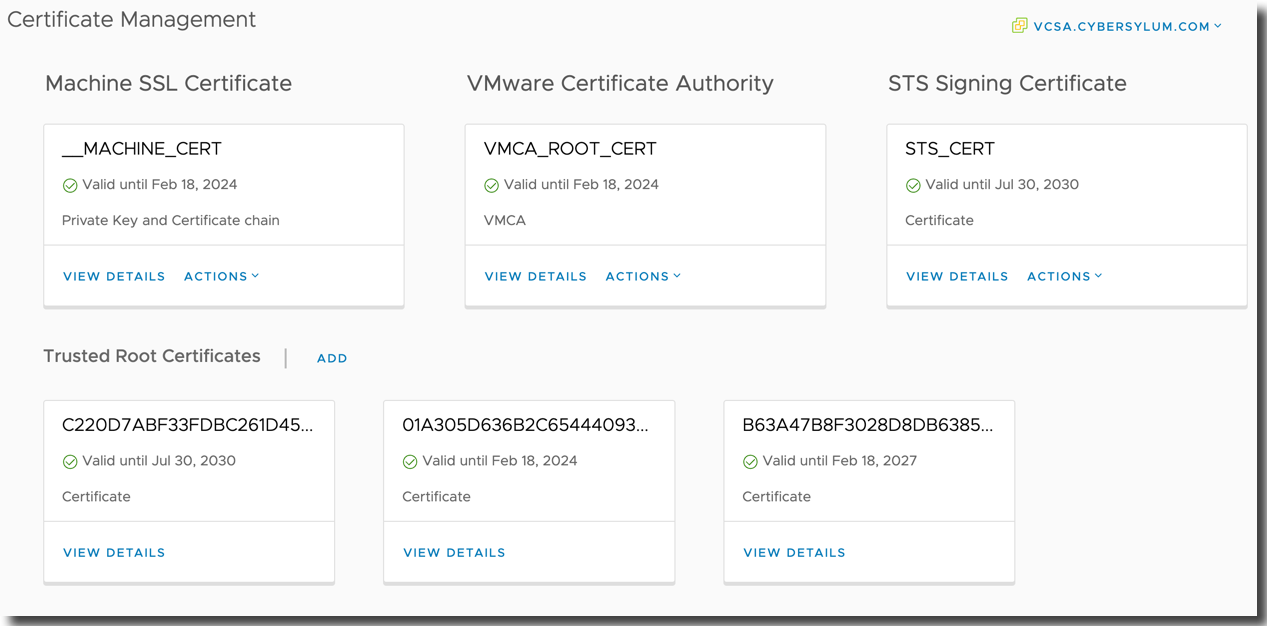The width and height of the screenshot is (1267, 626).
Task: View details of B63A47B8F3028D8DB6385 certificate
Action: point(794,552)
